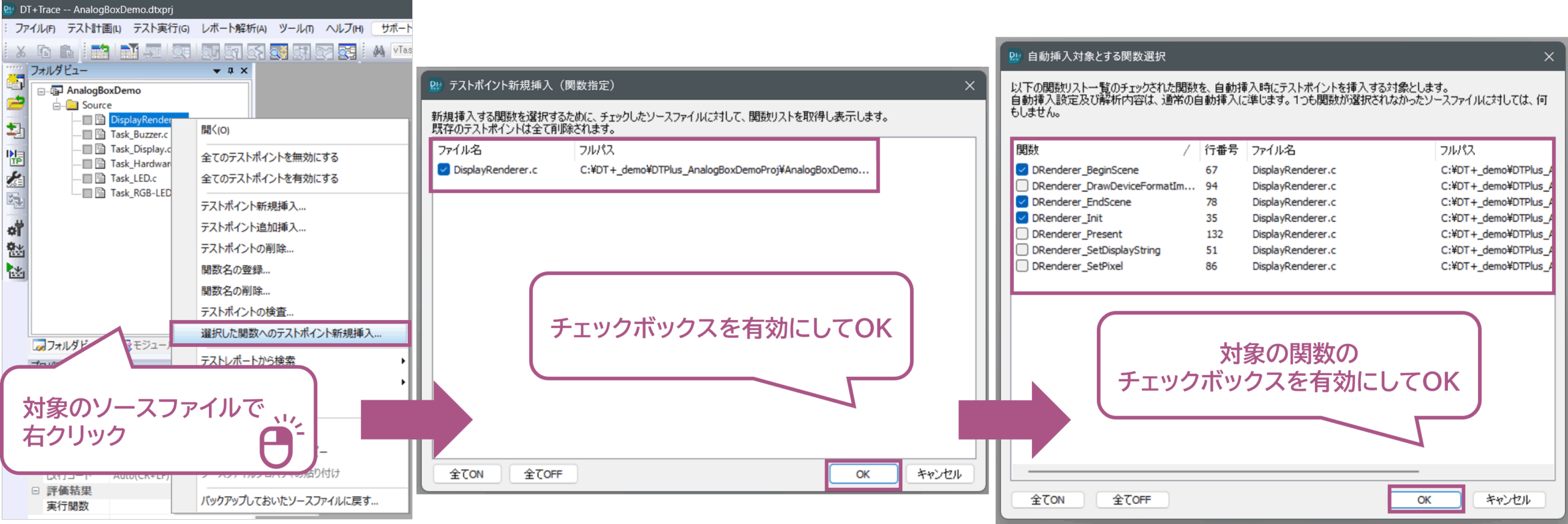Click 全てOFF in the テストポイント新規挿入 dialog
The image size is (1568, 524).
[543, 474]
